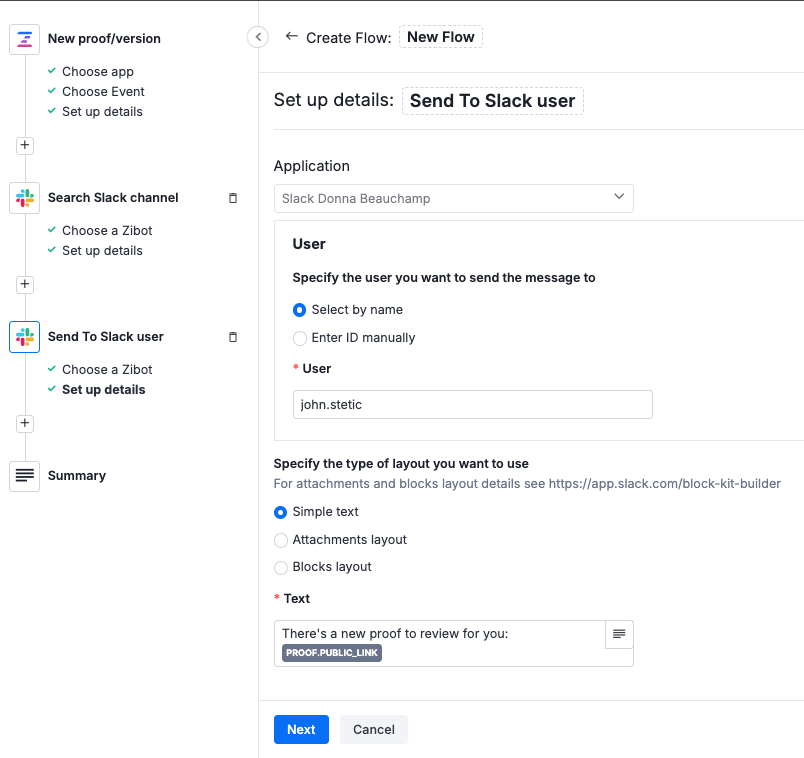Open 'Set up details' under Search Slack channel
Screen dimensions: 804x758
click(102, 251)
